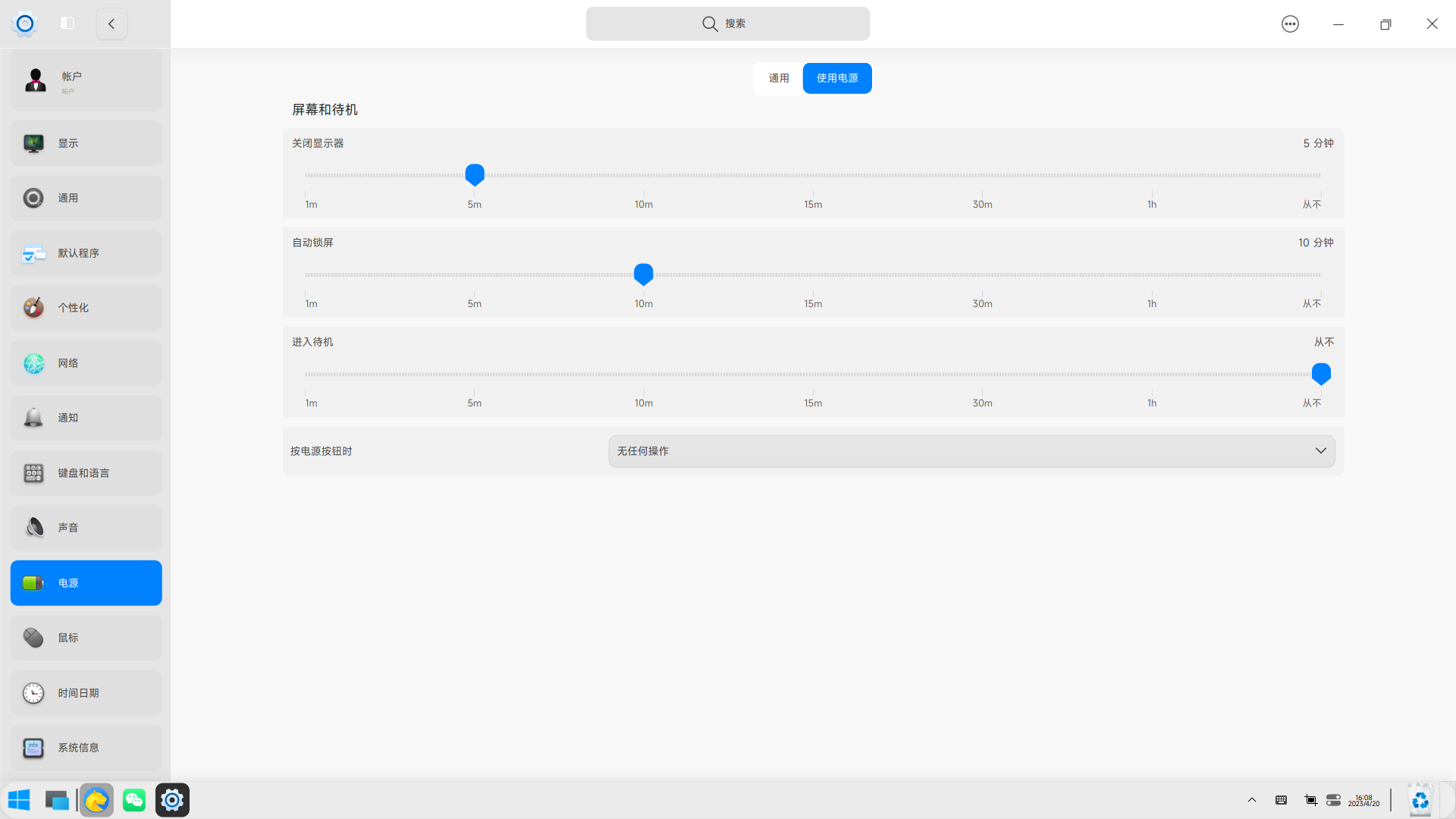
Task: Open the Display (显示) settings icon
Action: click(33, 143)
